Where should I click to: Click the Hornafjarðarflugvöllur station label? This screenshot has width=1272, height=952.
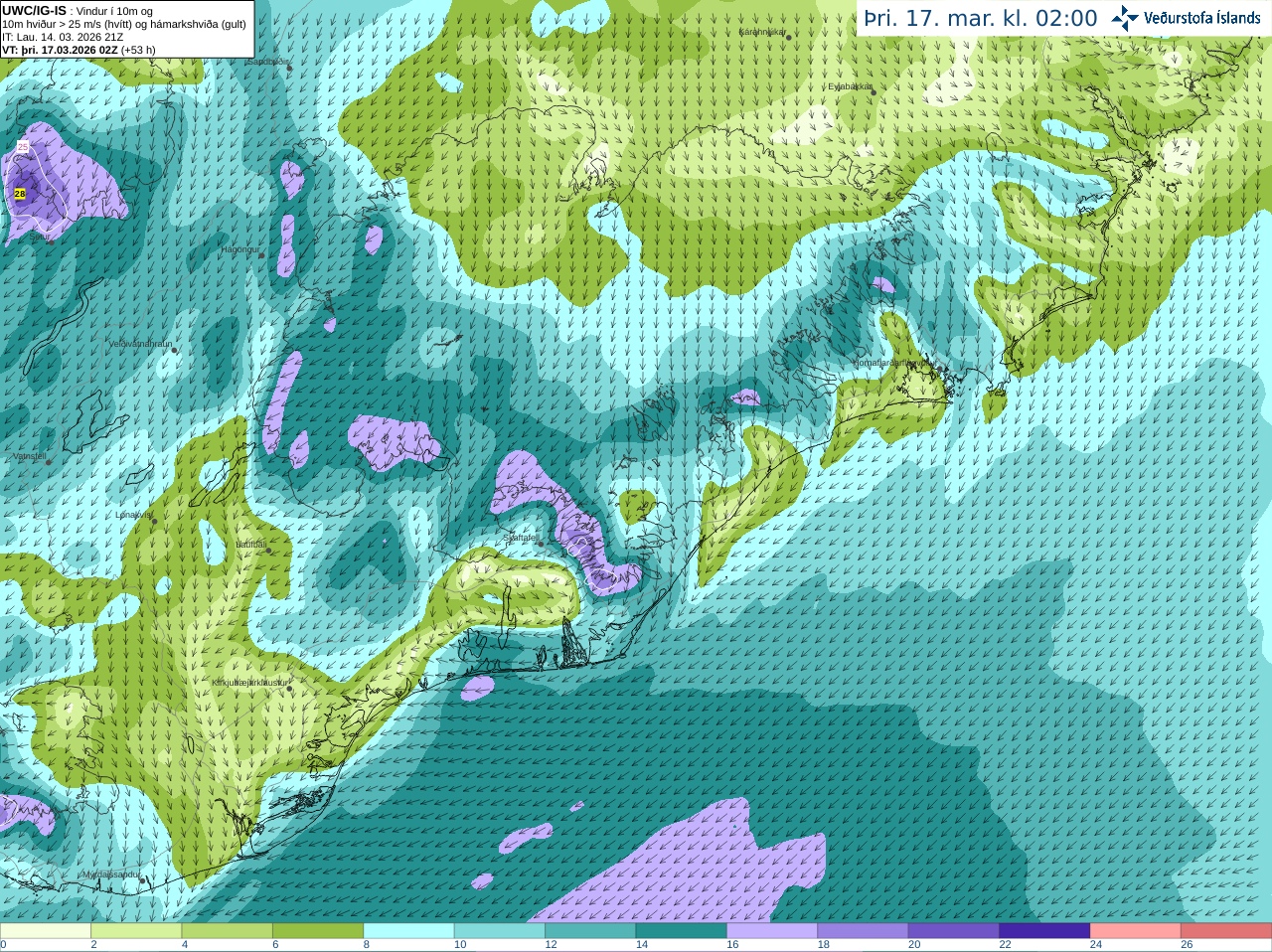[893, 363]
